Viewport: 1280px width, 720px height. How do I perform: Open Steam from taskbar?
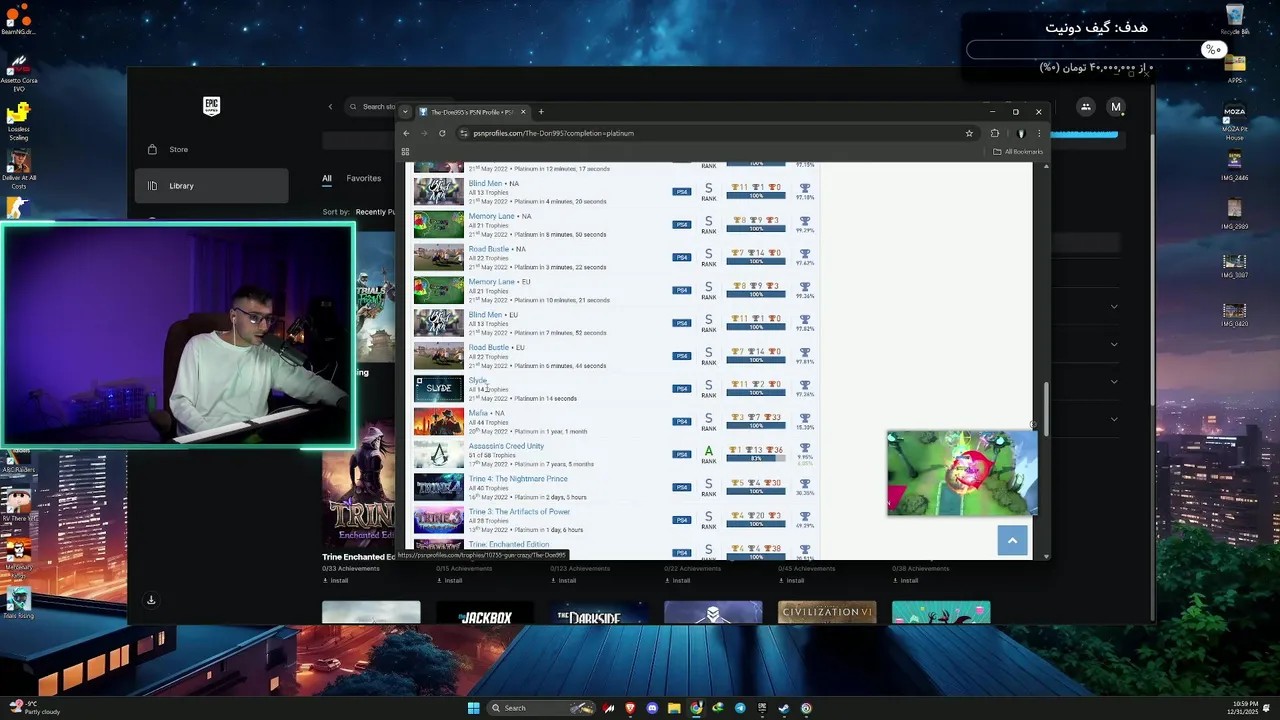[x=784, y=708]
